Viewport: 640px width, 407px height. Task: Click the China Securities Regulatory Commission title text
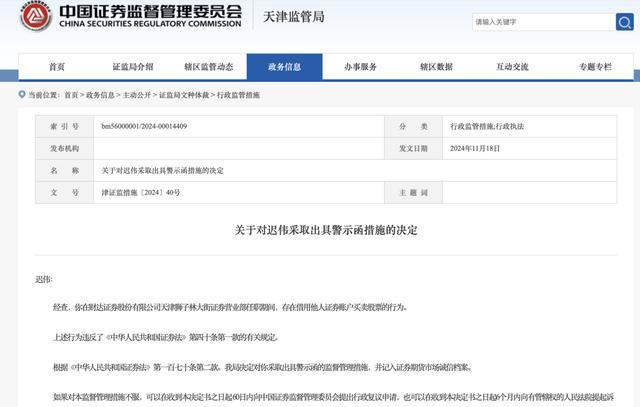point(150,24)
